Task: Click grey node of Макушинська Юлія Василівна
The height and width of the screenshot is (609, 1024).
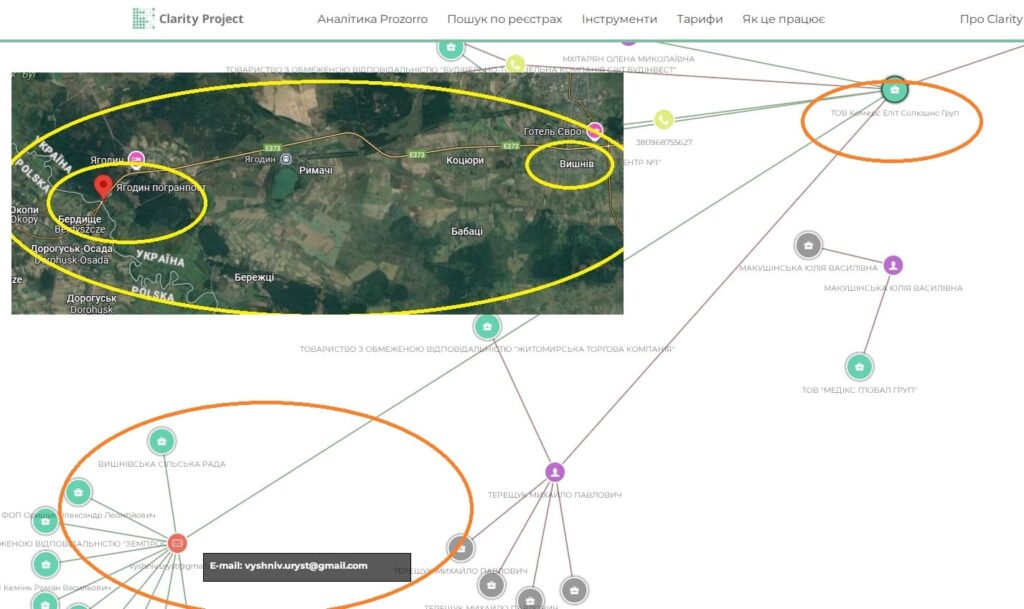Action: [808, 245]
